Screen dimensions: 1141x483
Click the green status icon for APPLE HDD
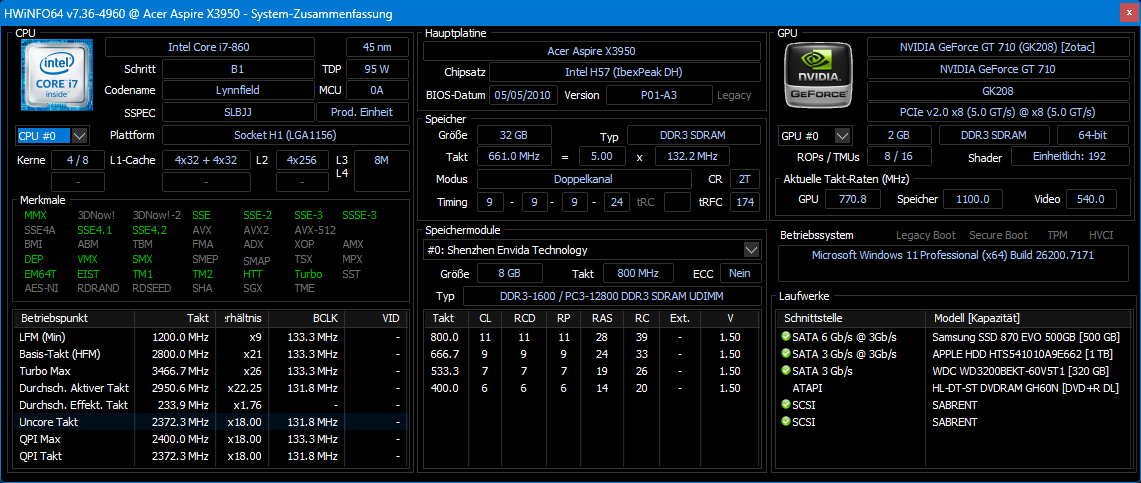[x=786, y=354]
